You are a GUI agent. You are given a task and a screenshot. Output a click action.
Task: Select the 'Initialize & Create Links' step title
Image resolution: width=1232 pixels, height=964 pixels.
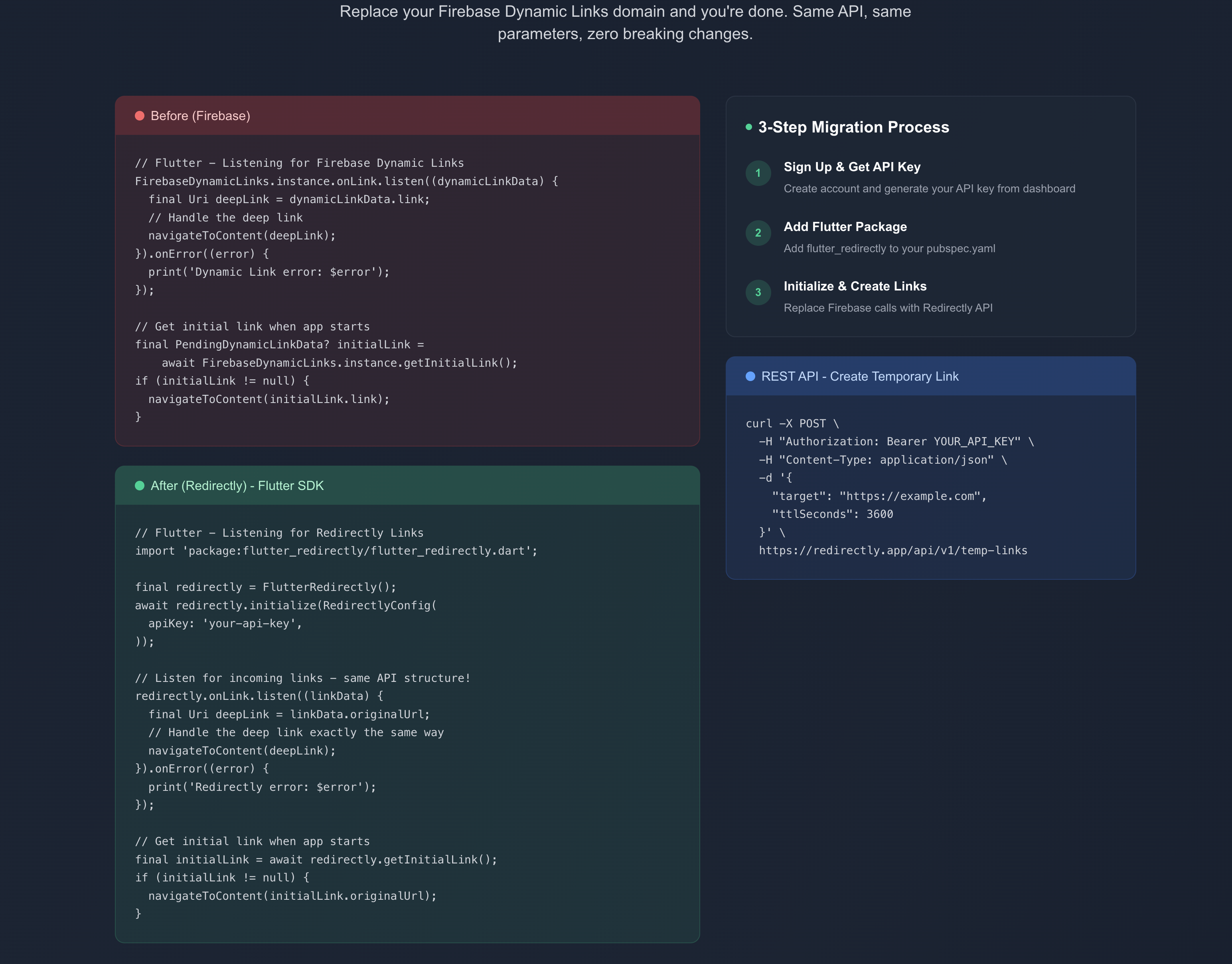(x=855, y=286)
